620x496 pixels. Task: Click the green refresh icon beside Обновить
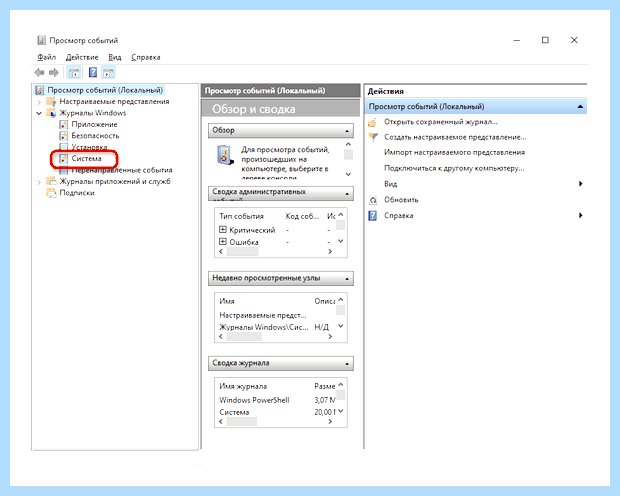coord(373,200)
